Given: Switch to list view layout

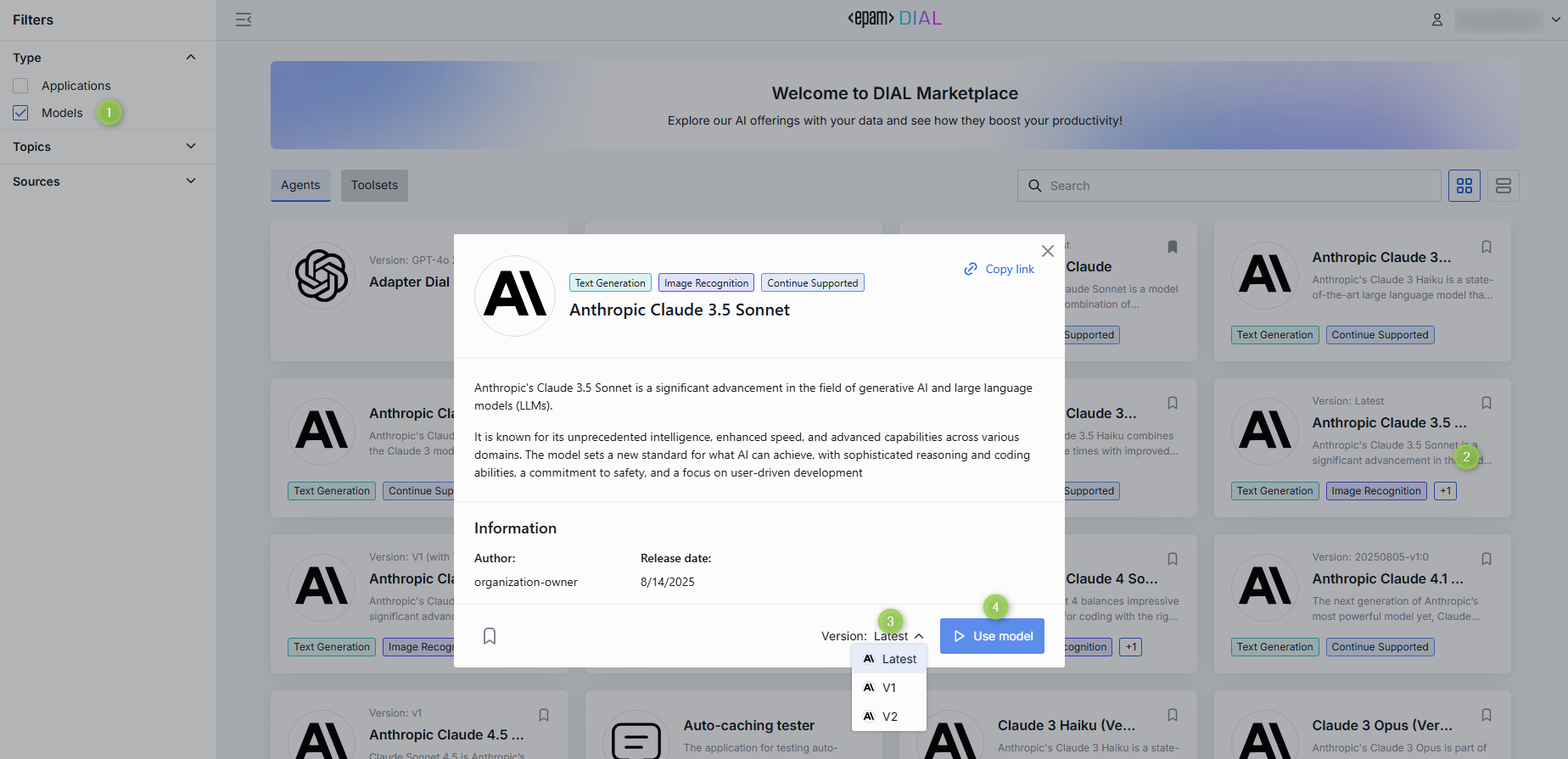Looking at the screenshot, I should (1504, 186).
